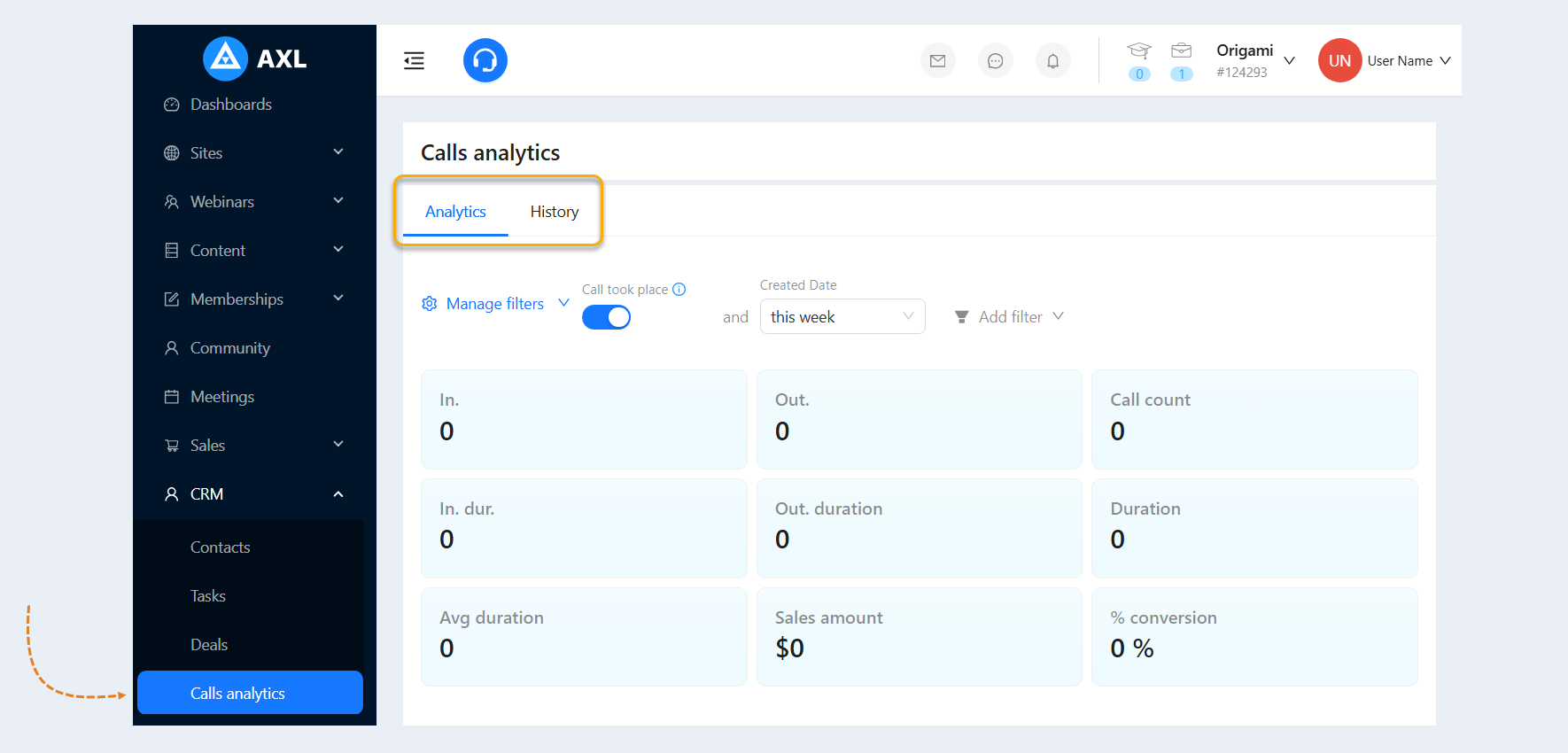Click the Meetings calendar icon in sidebar

tap(172, 397)
